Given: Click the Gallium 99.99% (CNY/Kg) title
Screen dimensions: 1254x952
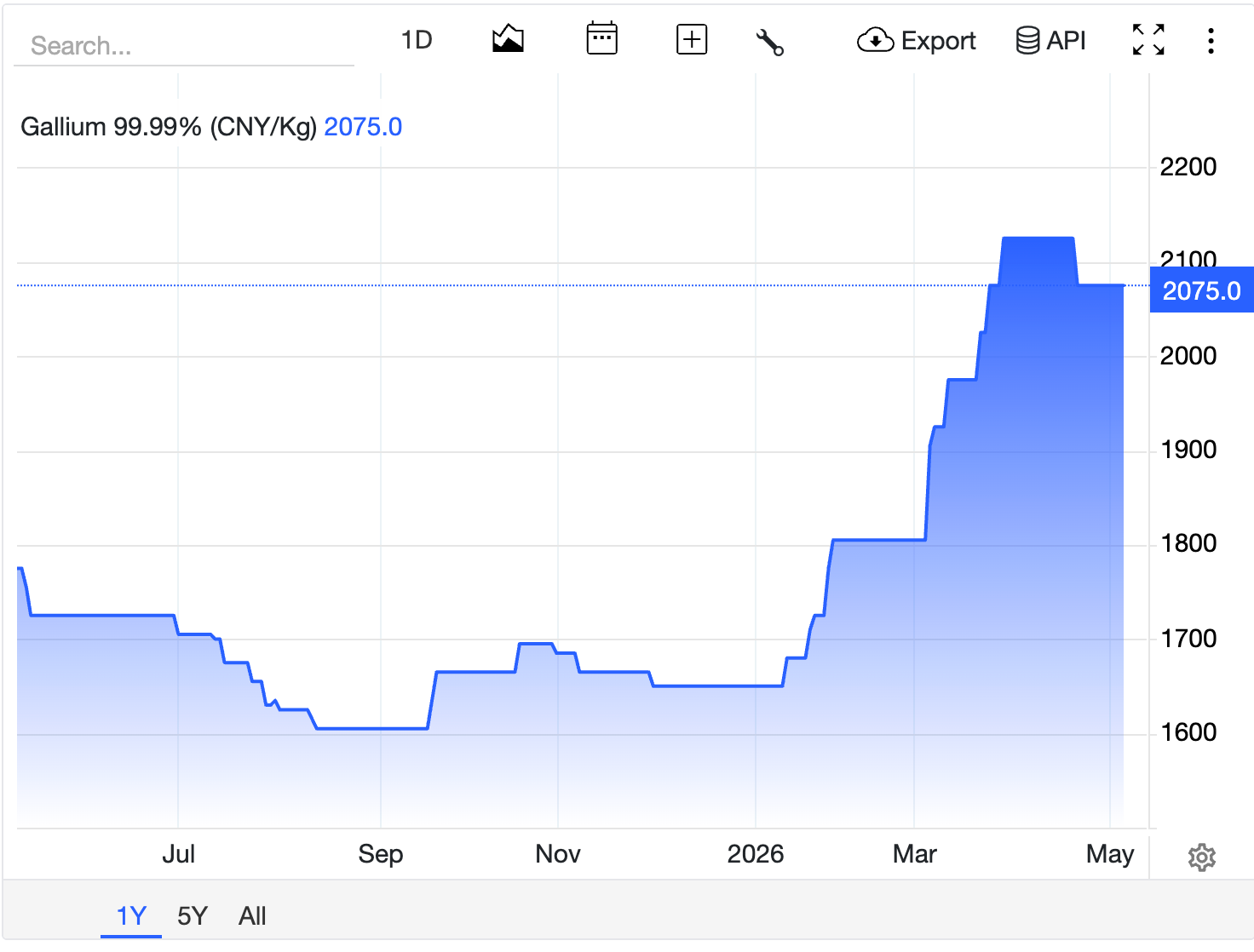Looking at the screenshot, I should 169,127.
